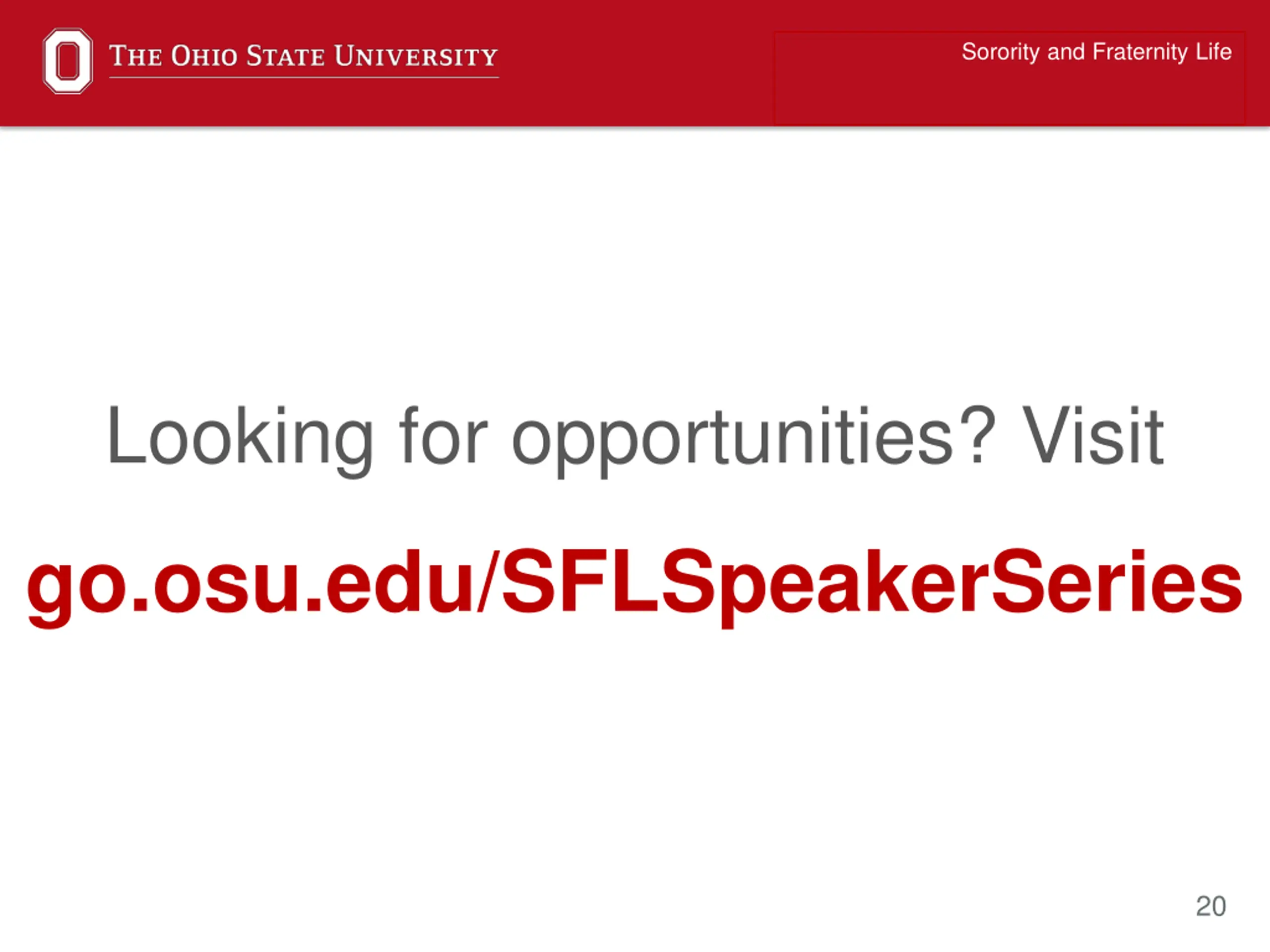Click the Ohio State block O logo
The height and width of the screenshot is (952, 1270).
(x=68, y=61)
